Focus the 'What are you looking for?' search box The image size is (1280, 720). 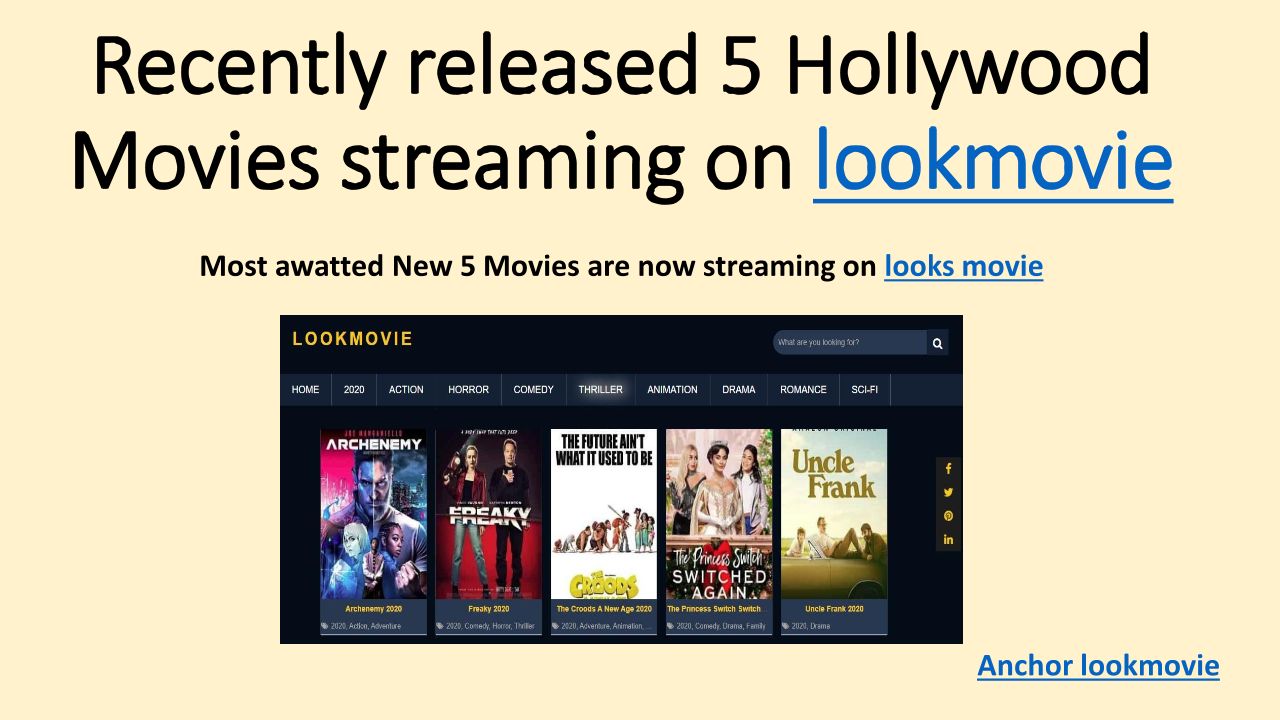click(850, 343)
